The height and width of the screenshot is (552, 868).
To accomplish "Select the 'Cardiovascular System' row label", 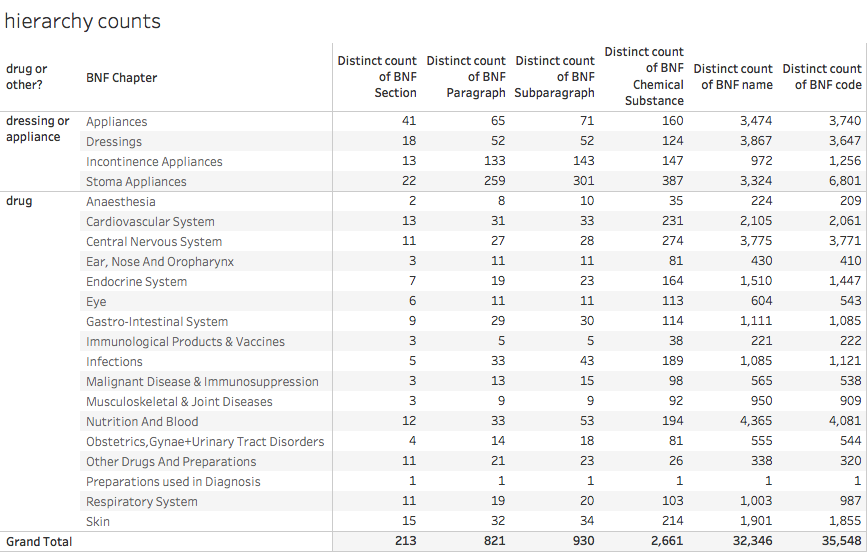I will [x=150, y=221].
